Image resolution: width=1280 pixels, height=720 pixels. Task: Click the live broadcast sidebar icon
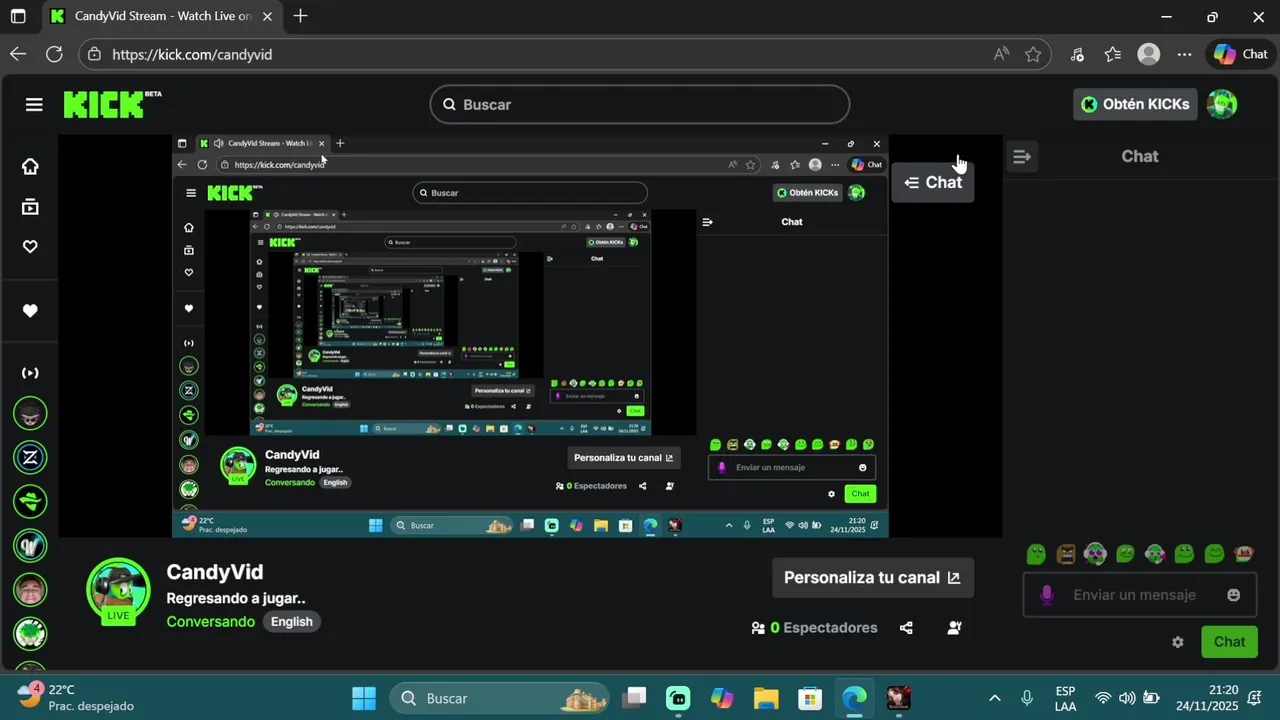point(30,373)
